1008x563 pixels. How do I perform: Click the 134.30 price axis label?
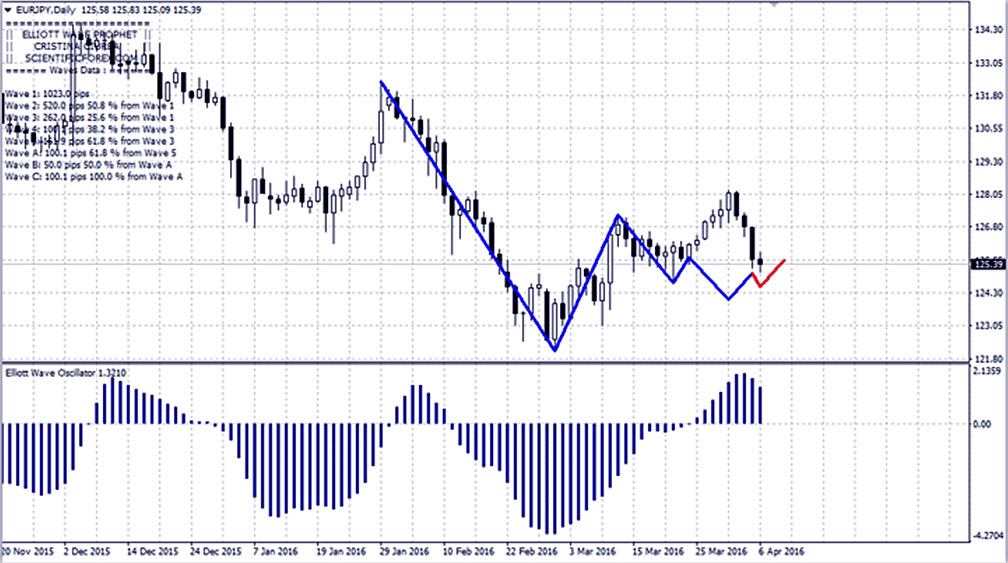click(x=988, y=31)
